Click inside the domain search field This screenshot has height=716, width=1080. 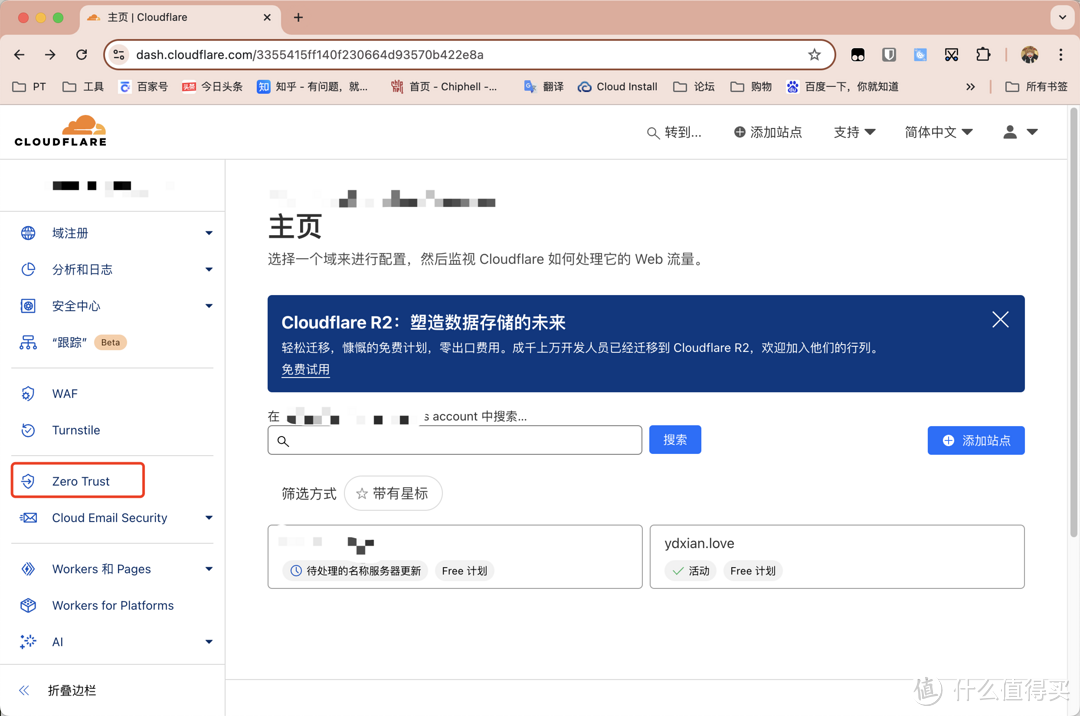(x=455, y=440)
